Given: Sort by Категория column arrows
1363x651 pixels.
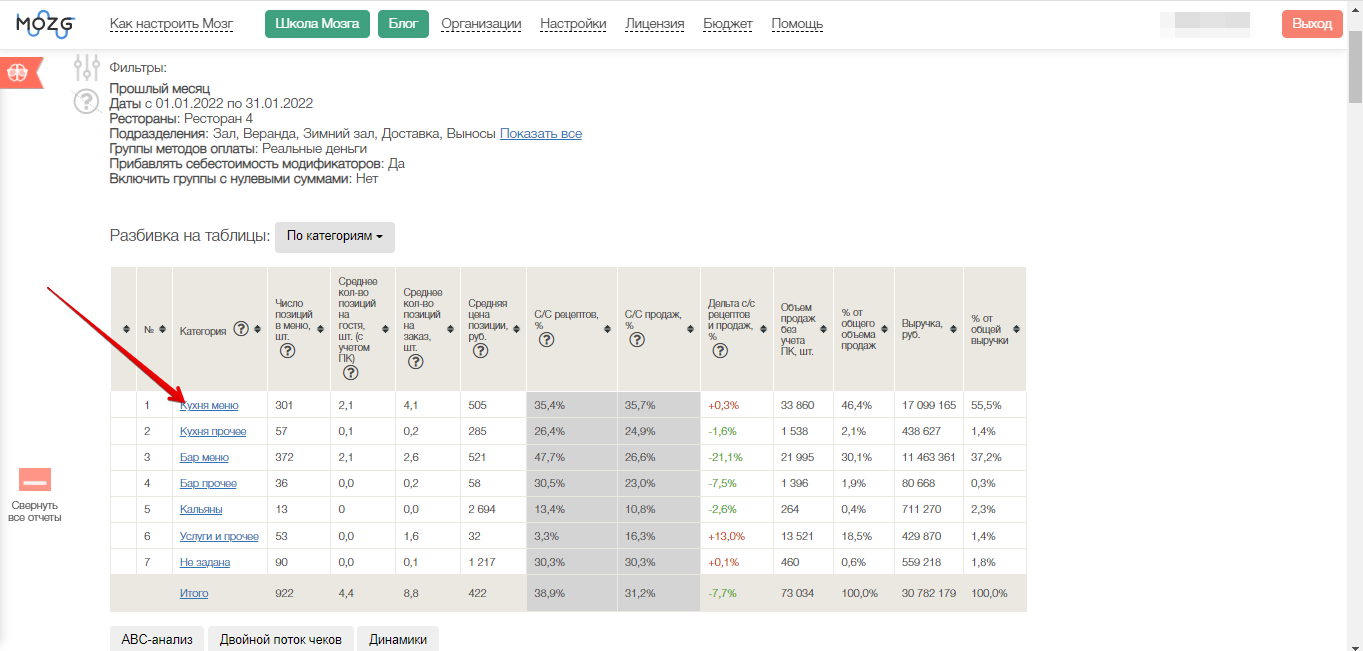Looking at the screenshot, I should click(257, 329).
